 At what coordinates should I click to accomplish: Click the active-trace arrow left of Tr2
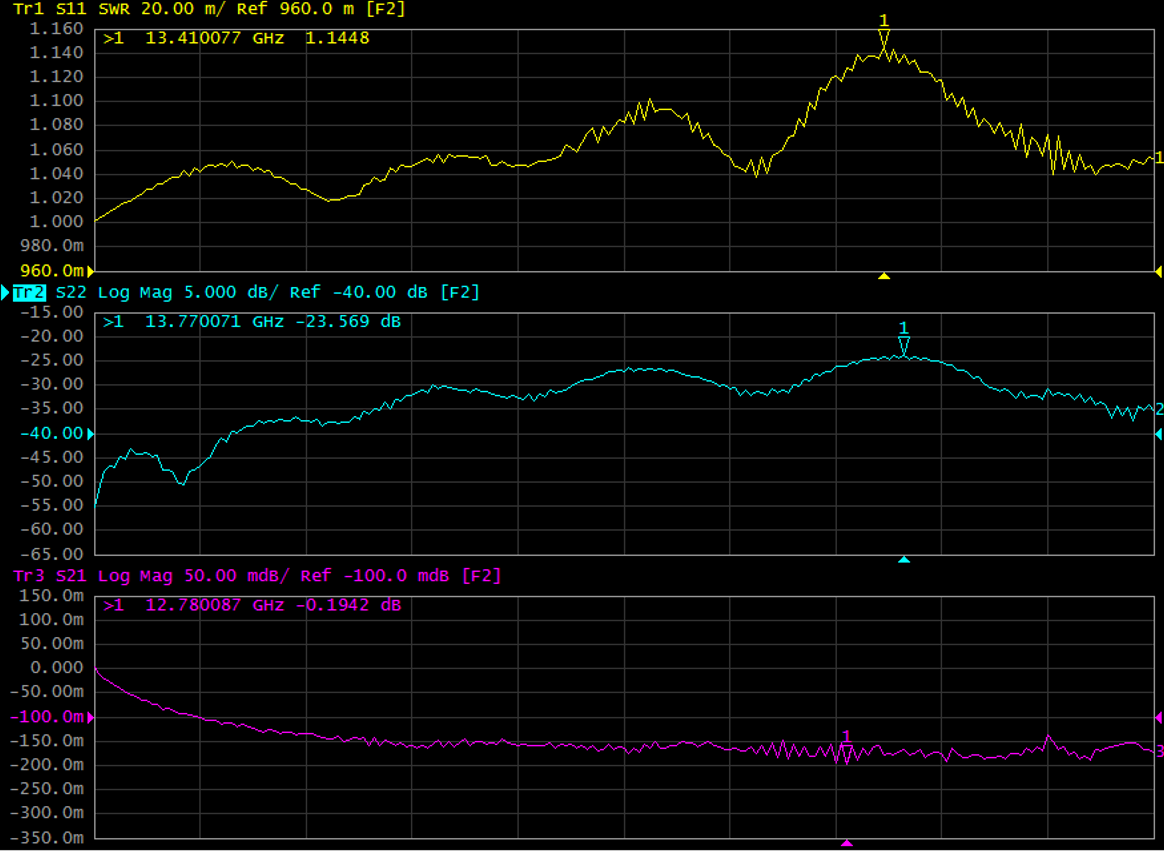pyautogui.click(x=5, y=292)
